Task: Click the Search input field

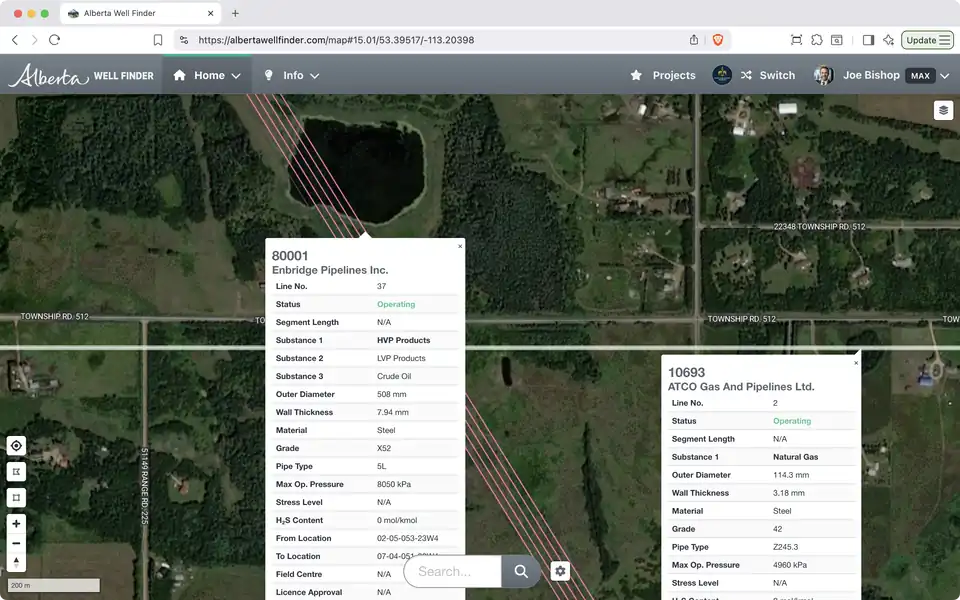Action: click(453, 571)
